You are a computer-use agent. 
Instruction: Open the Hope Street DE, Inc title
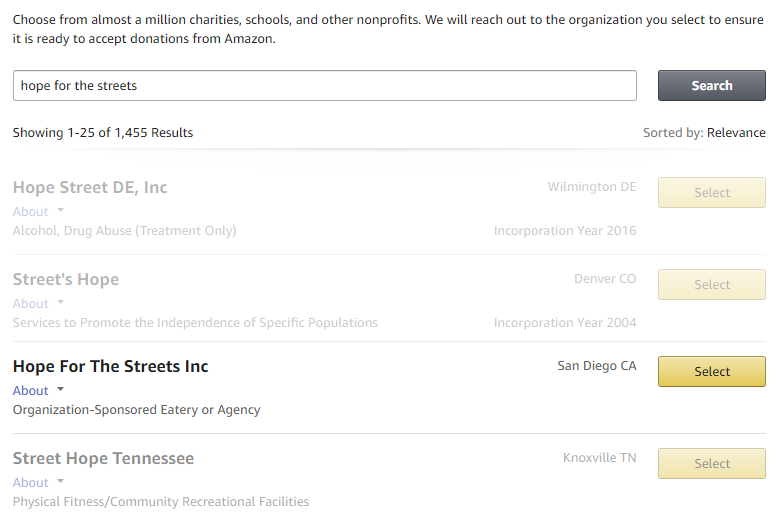(x=90, y=187)
